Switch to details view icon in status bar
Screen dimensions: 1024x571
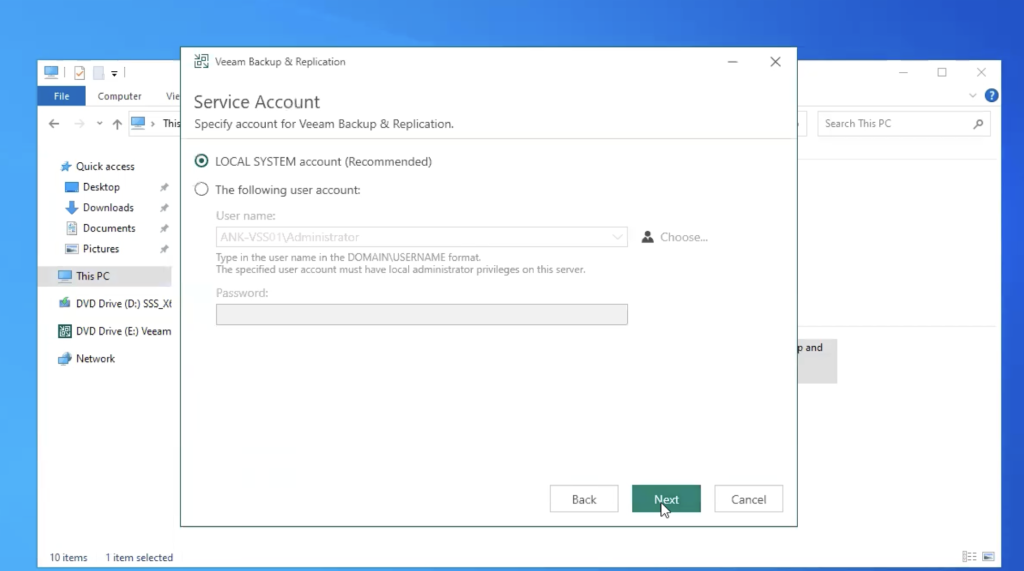point(969,557)
